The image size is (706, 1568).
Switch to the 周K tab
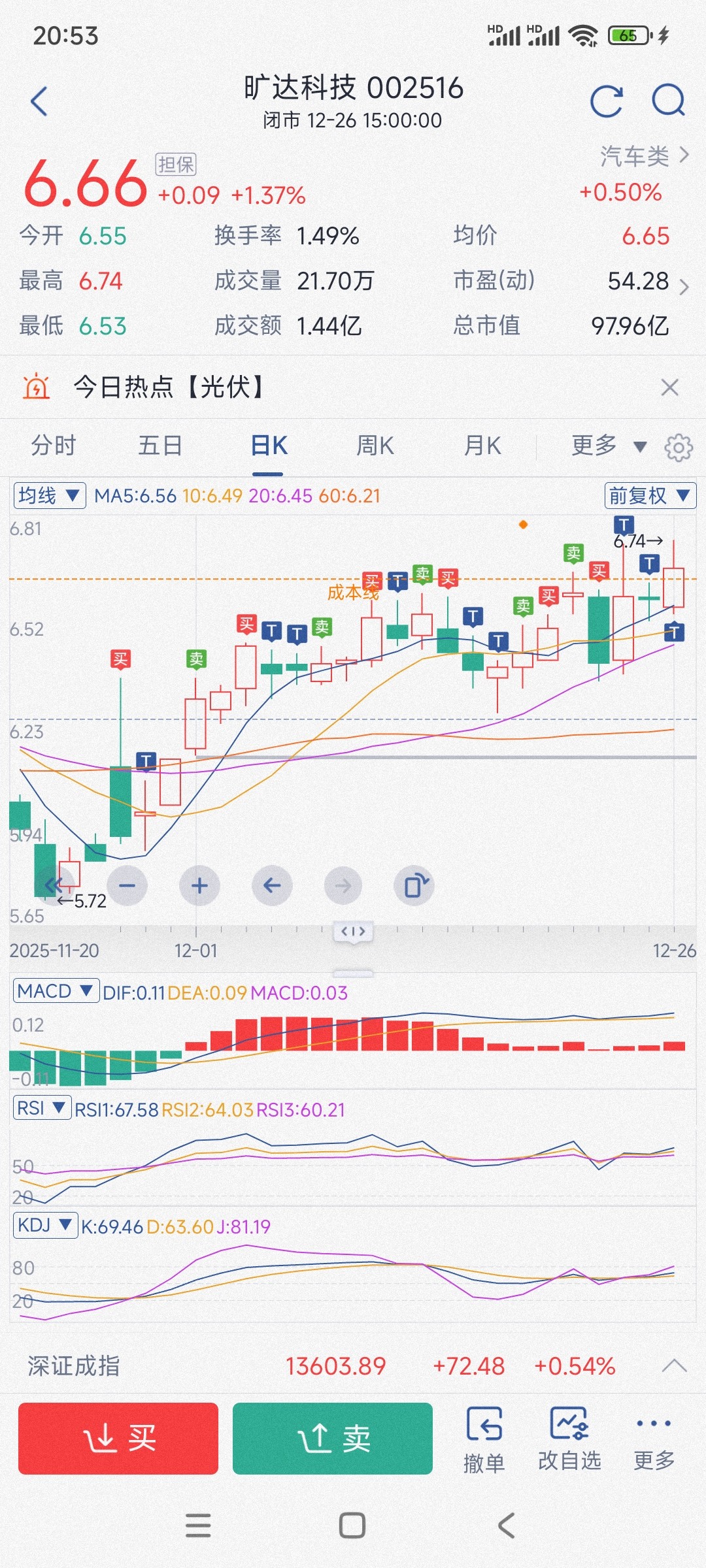click(375, 446)
